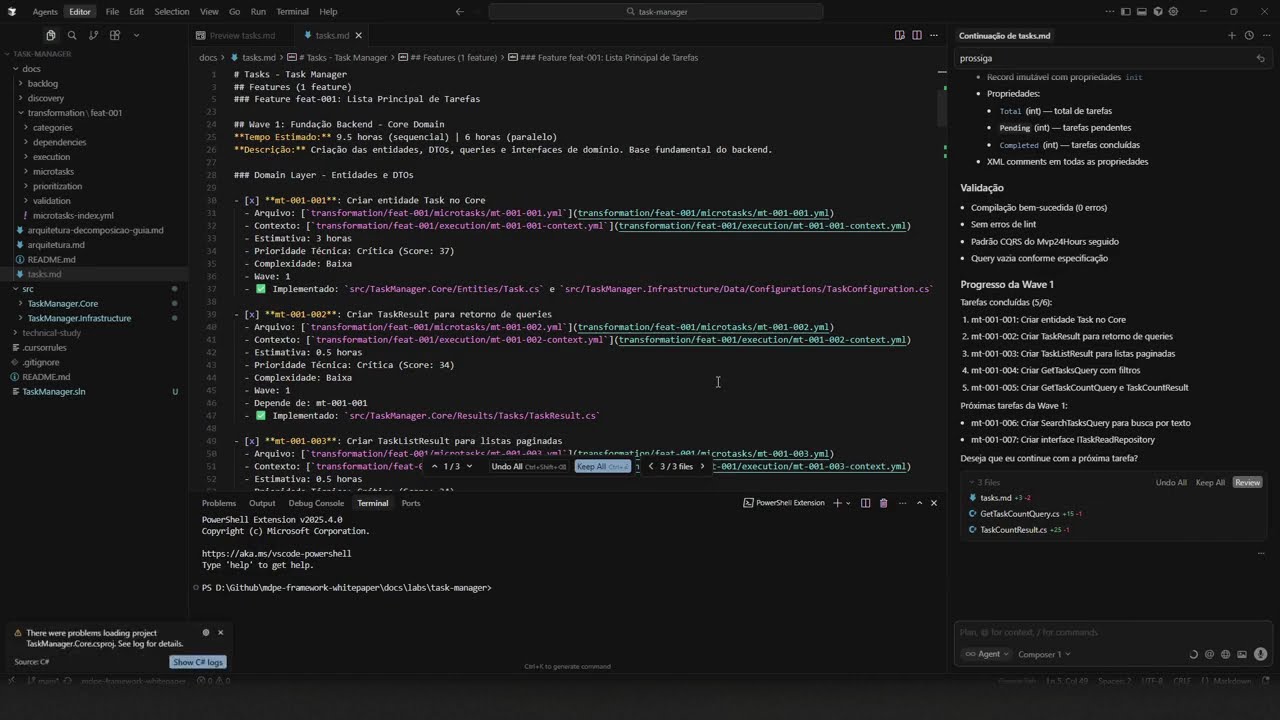
Task: Expand the additional sidebar views chevron
Action: click(x=136, y=35)
